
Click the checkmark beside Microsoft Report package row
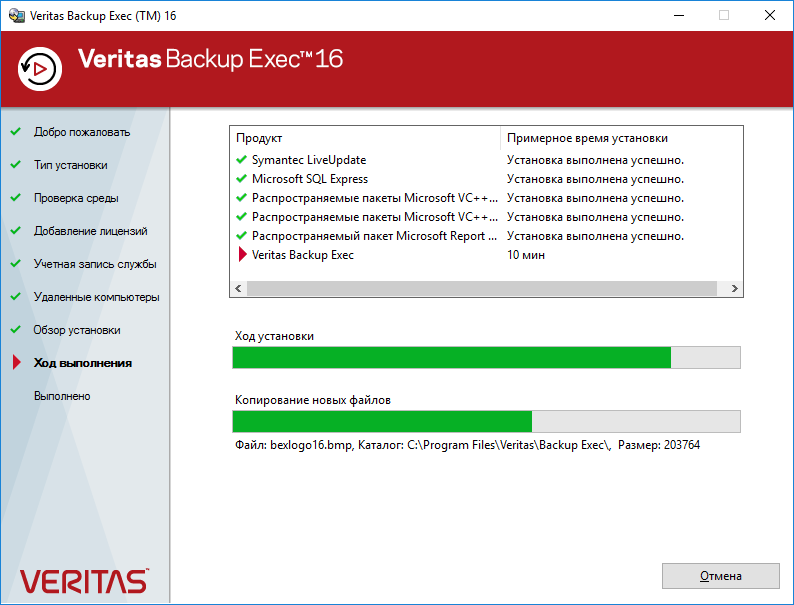click(x=242, y=236)
